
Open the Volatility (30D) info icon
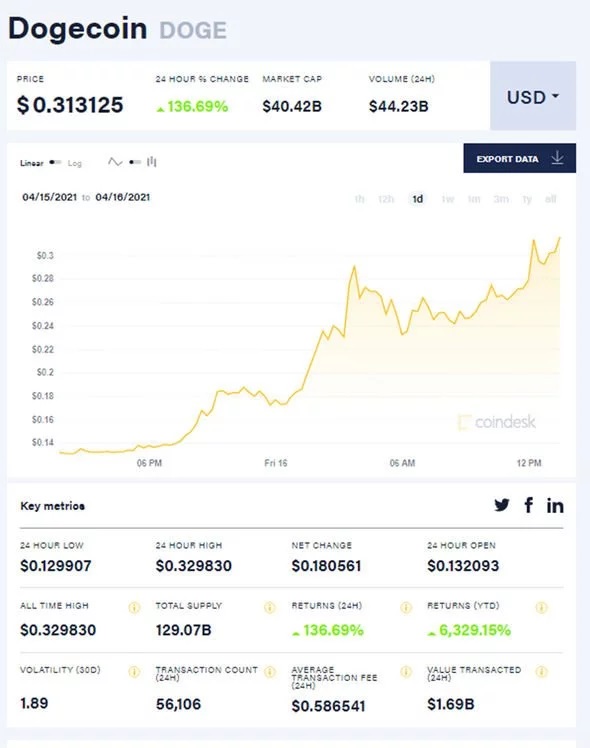(134, 672)
